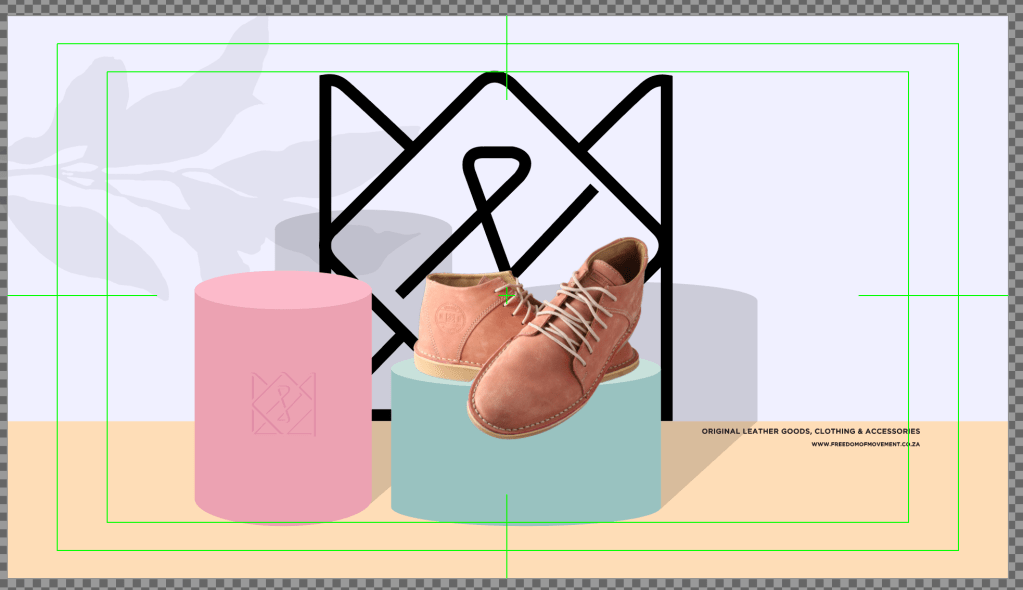
Task: Select the embossed logo on the pink cylinder
Action: (x=283, y=403)
